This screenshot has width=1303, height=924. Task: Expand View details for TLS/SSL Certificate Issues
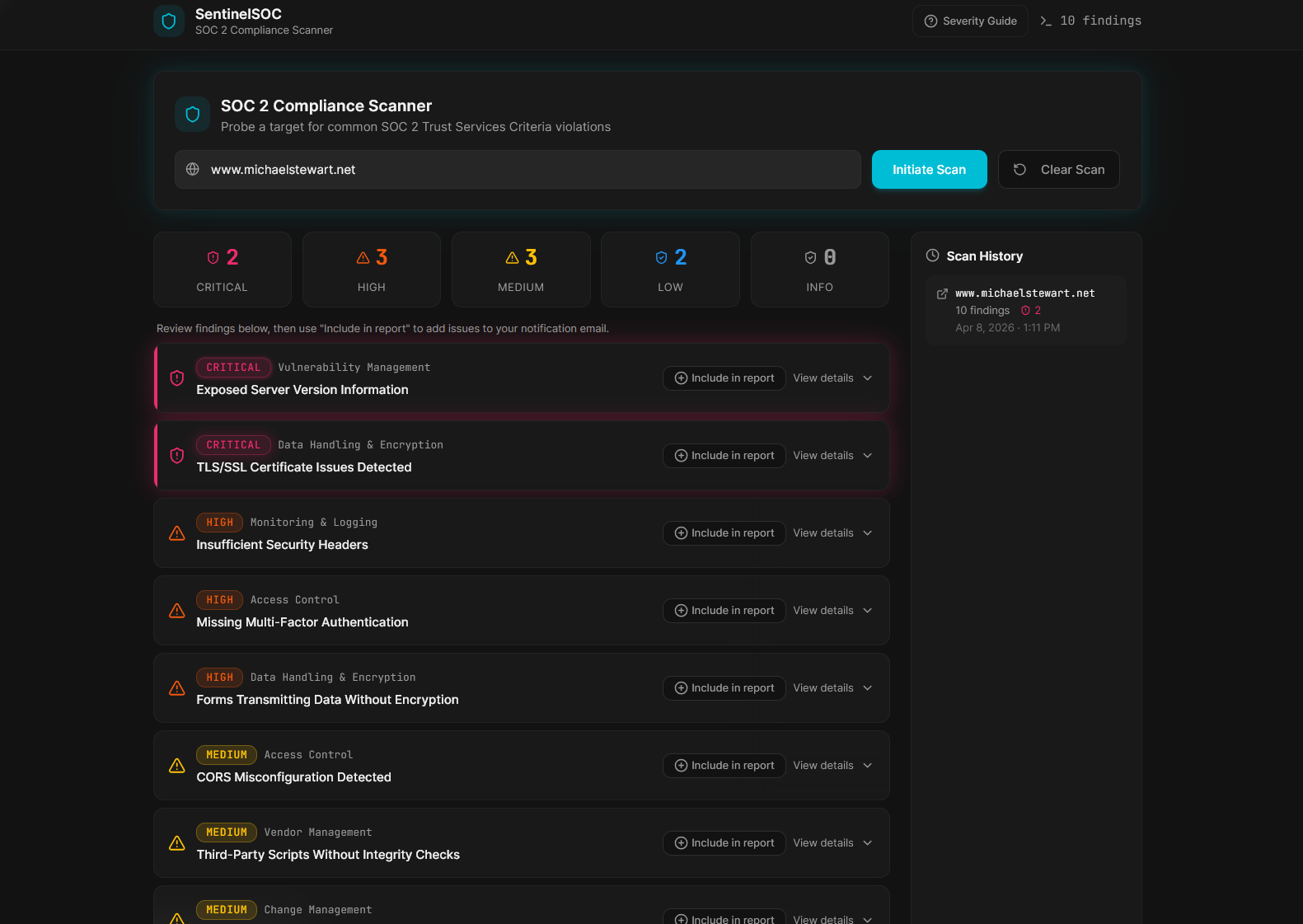832,456
